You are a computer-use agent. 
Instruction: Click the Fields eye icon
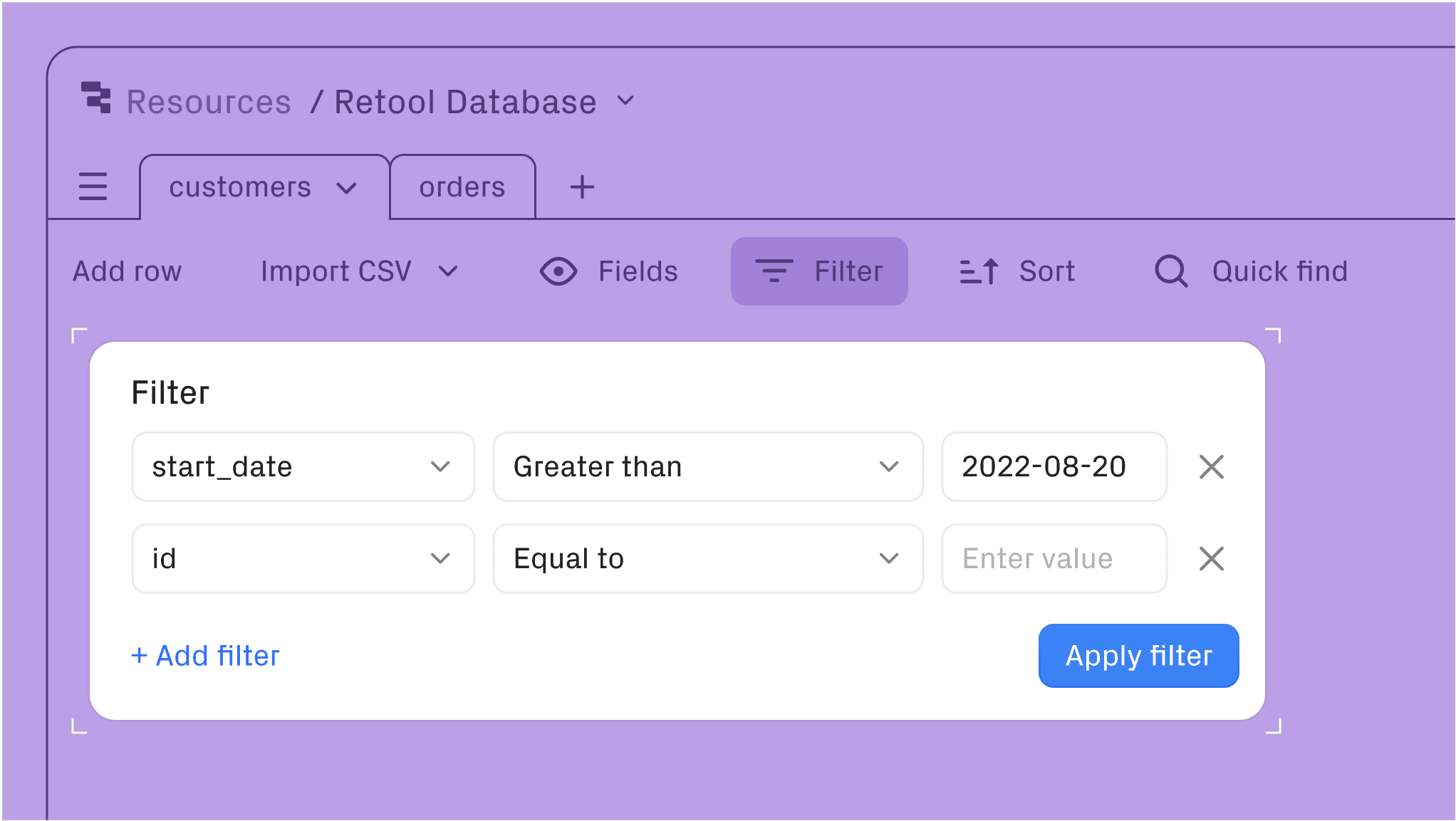(558, 271)
